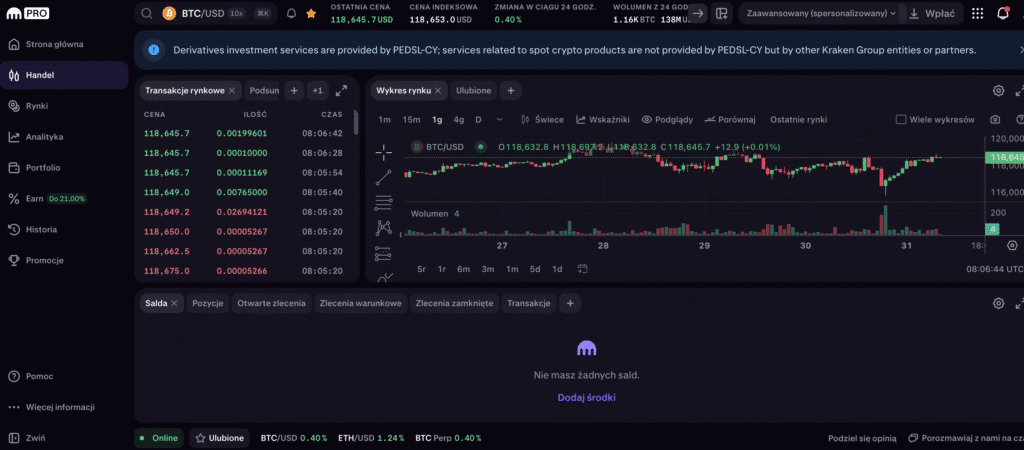Switch to the Otwarte zlecenia tab
This screenshot has height=450, width=1024.
271,303
